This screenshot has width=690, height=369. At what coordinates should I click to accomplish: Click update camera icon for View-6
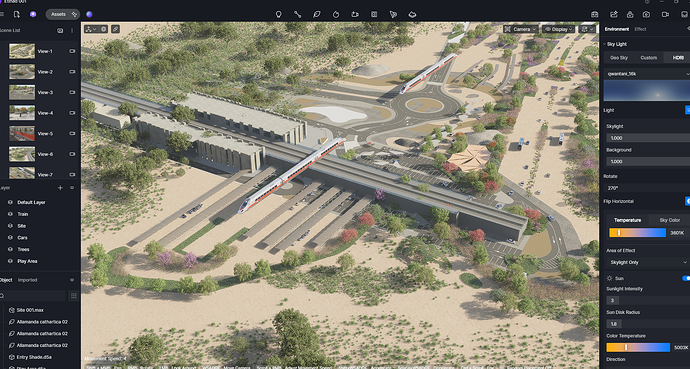[72, 154]
